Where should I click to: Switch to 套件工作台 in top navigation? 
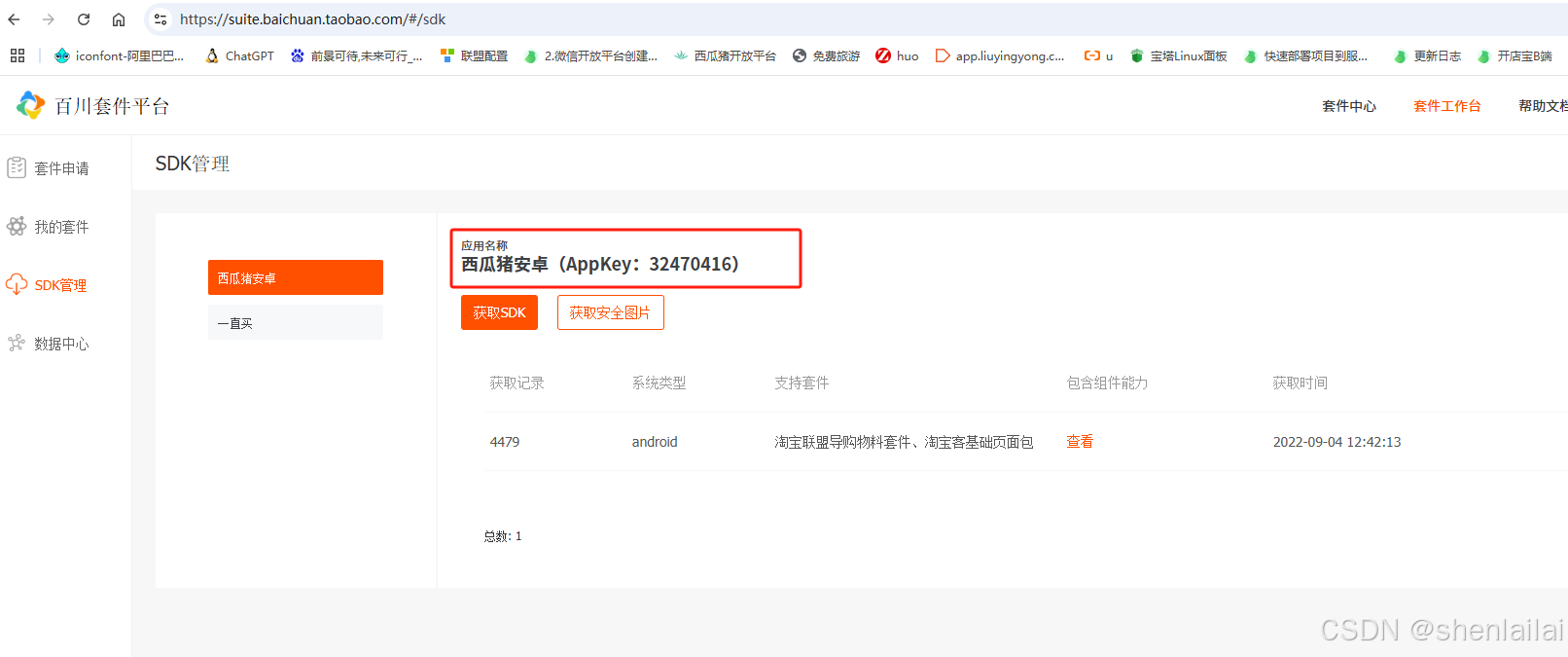coord(1446,106)
